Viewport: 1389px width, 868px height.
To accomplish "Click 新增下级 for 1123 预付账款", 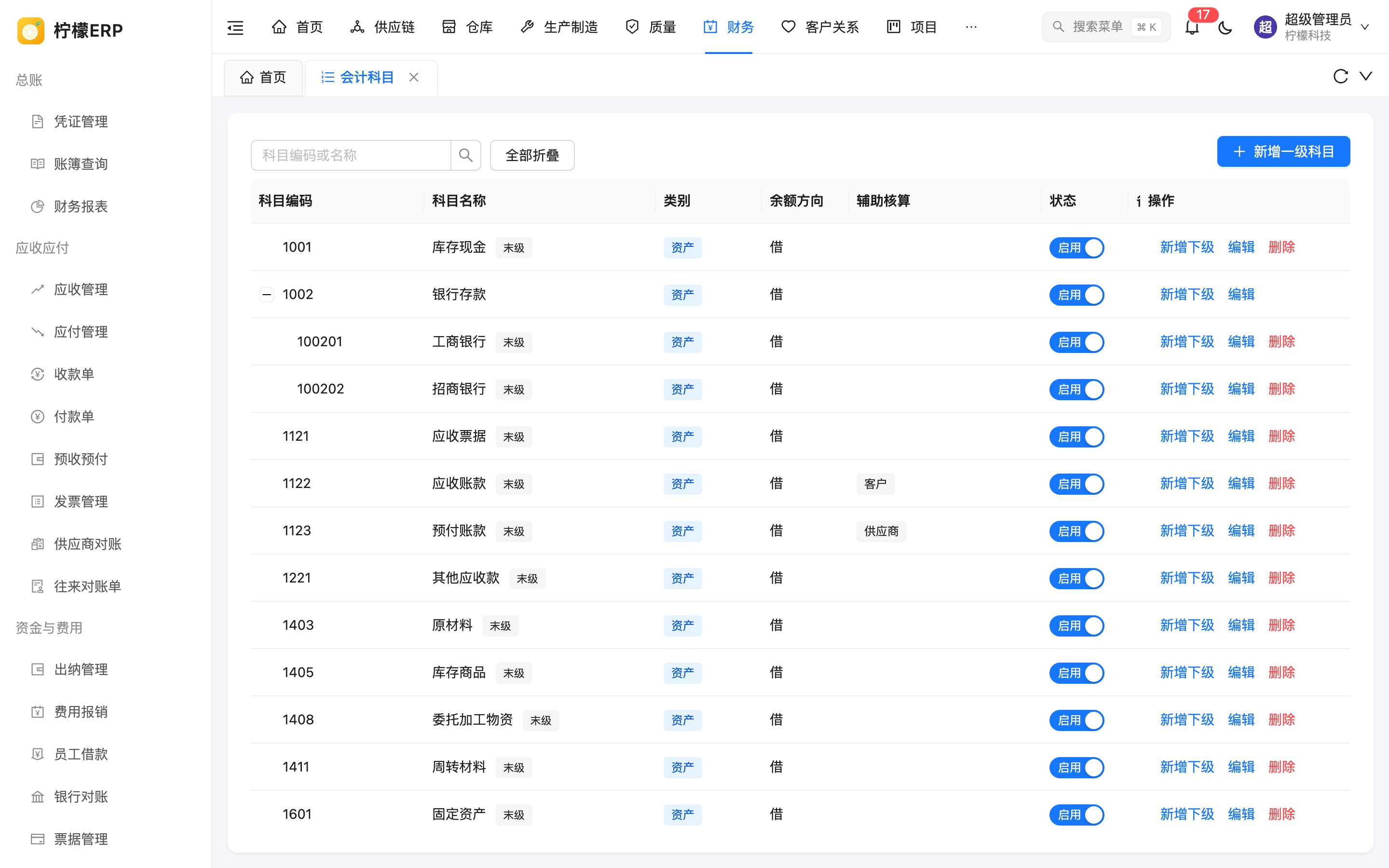I will 1186,530.
